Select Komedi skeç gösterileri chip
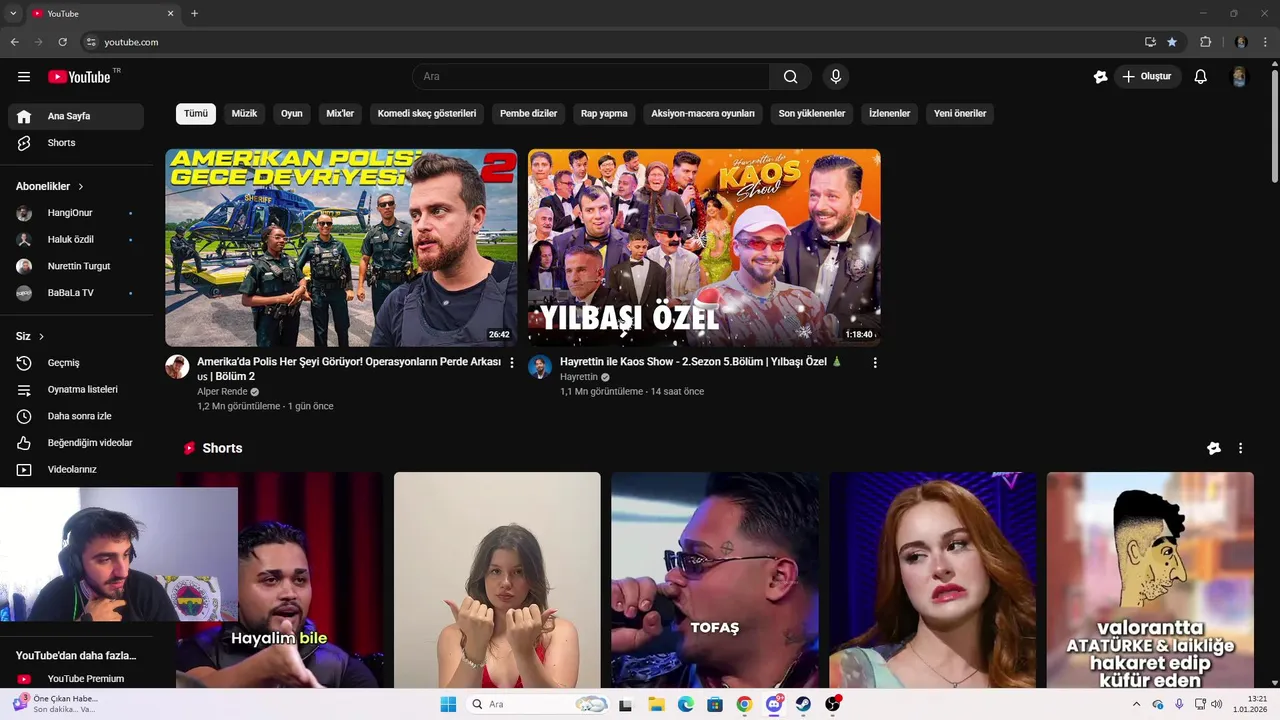This screenshot has height=720, width=1280. click(x=427, y=114)
